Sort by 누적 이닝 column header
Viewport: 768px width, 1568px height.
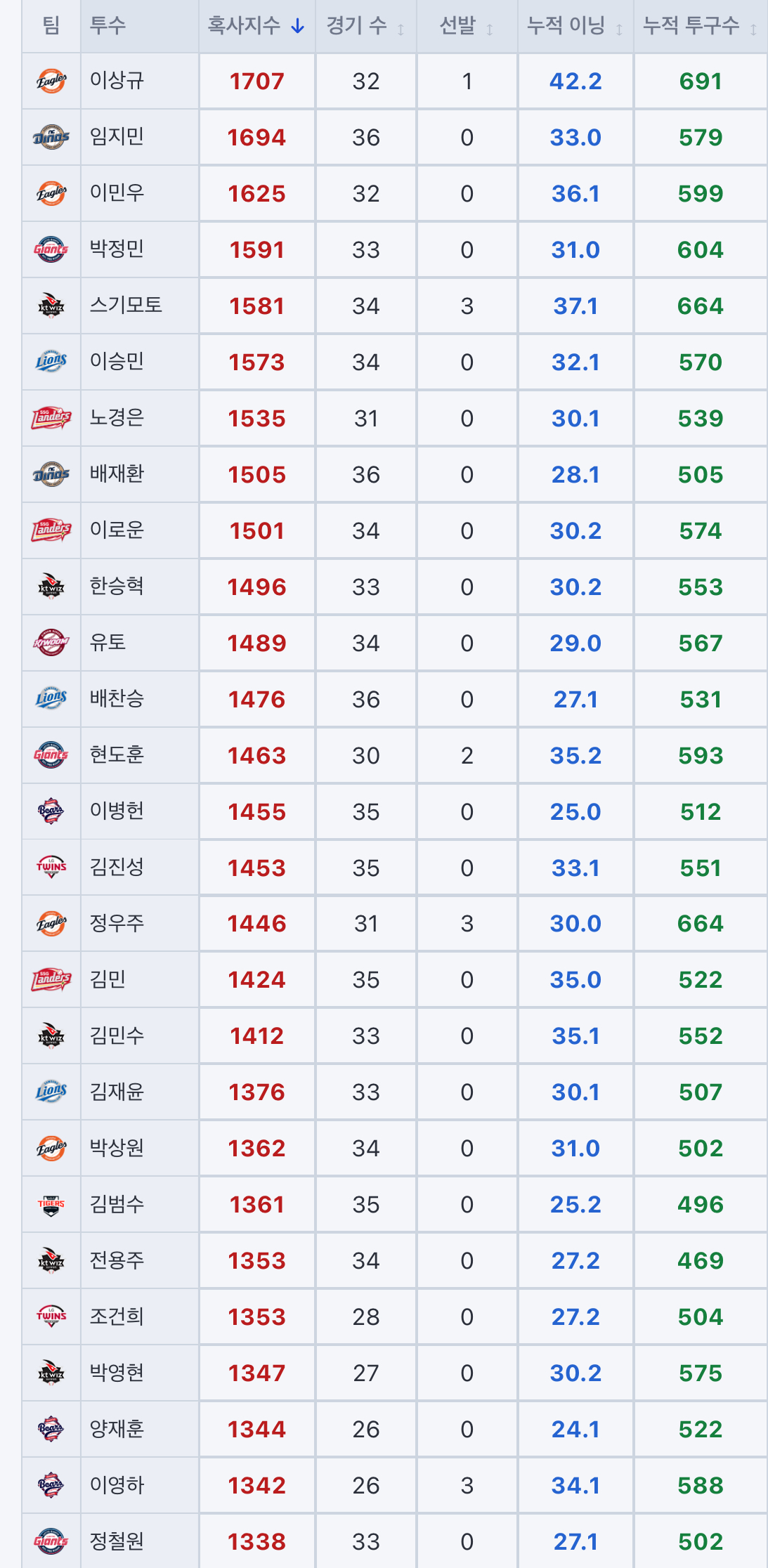[575, 26]
